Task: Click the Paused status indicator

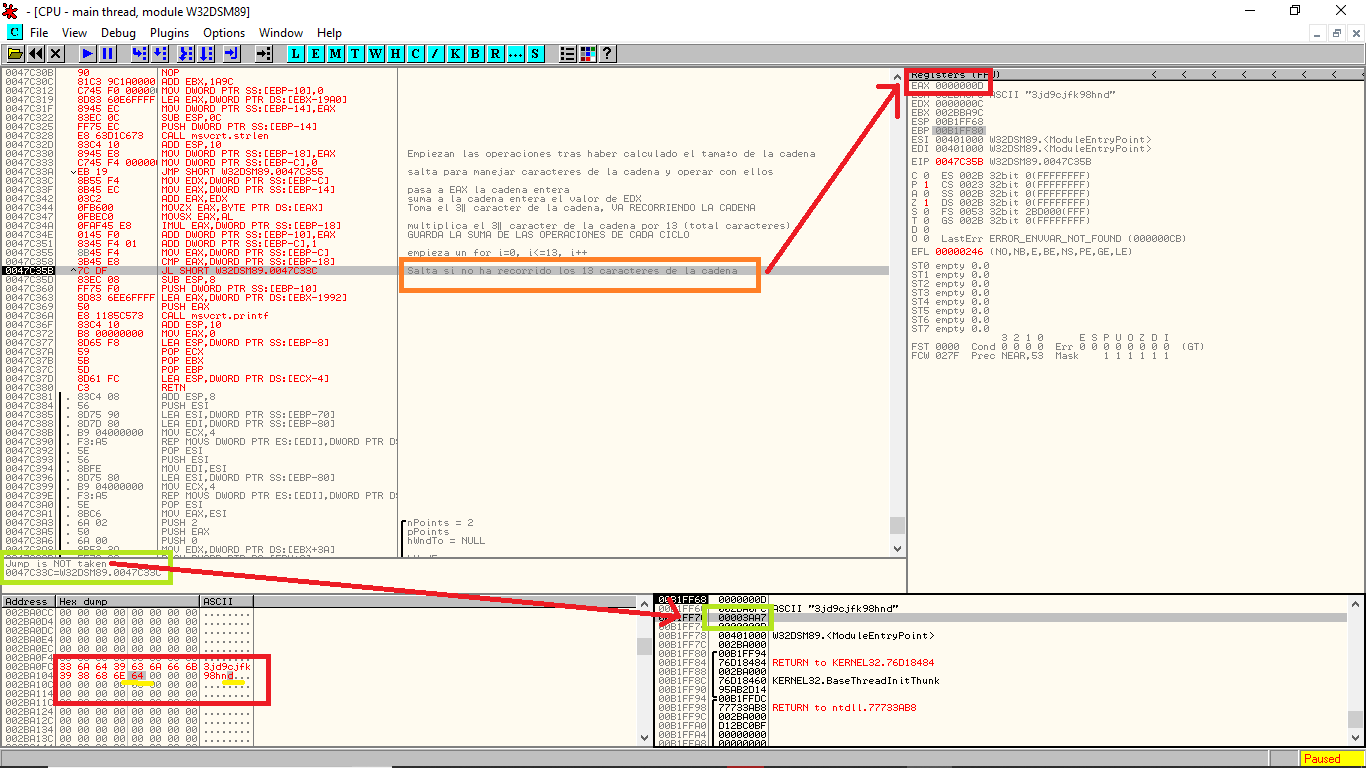Action: tap(1331, 759)
